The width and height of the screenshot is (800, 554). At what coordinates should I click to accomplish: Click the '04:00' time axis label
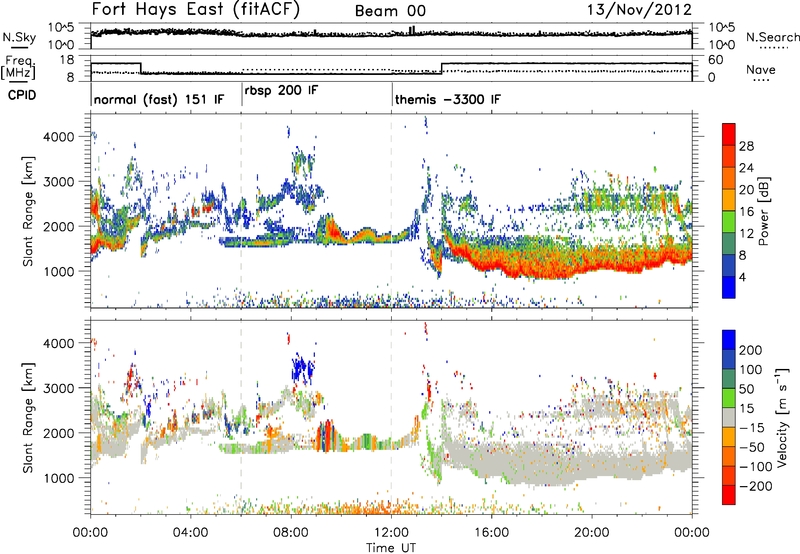click(x=190, y=533)
